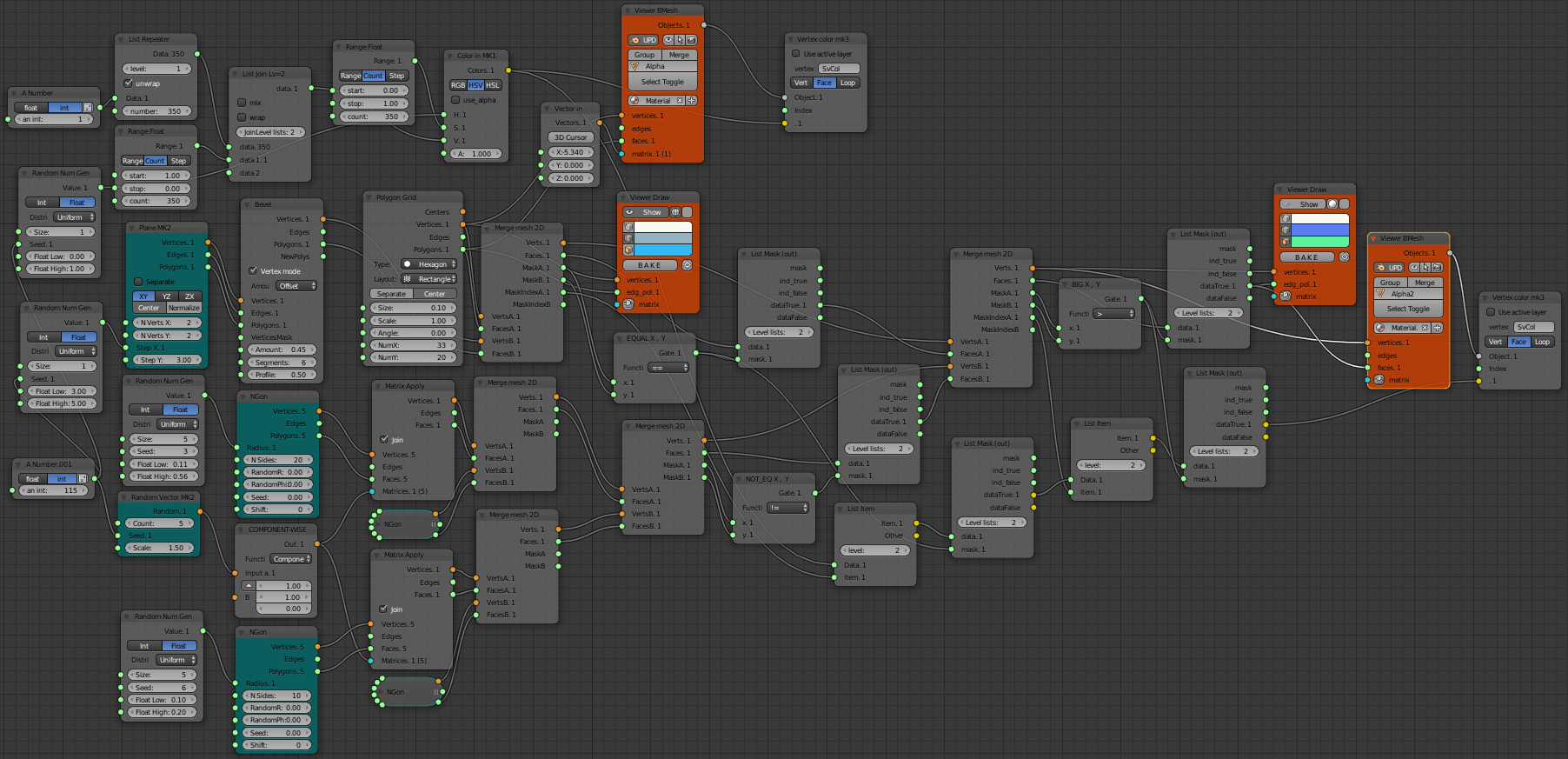Screen dimensions: 1568x759
Task: Click the icon right of int in A Number
Action: point(88,108)
